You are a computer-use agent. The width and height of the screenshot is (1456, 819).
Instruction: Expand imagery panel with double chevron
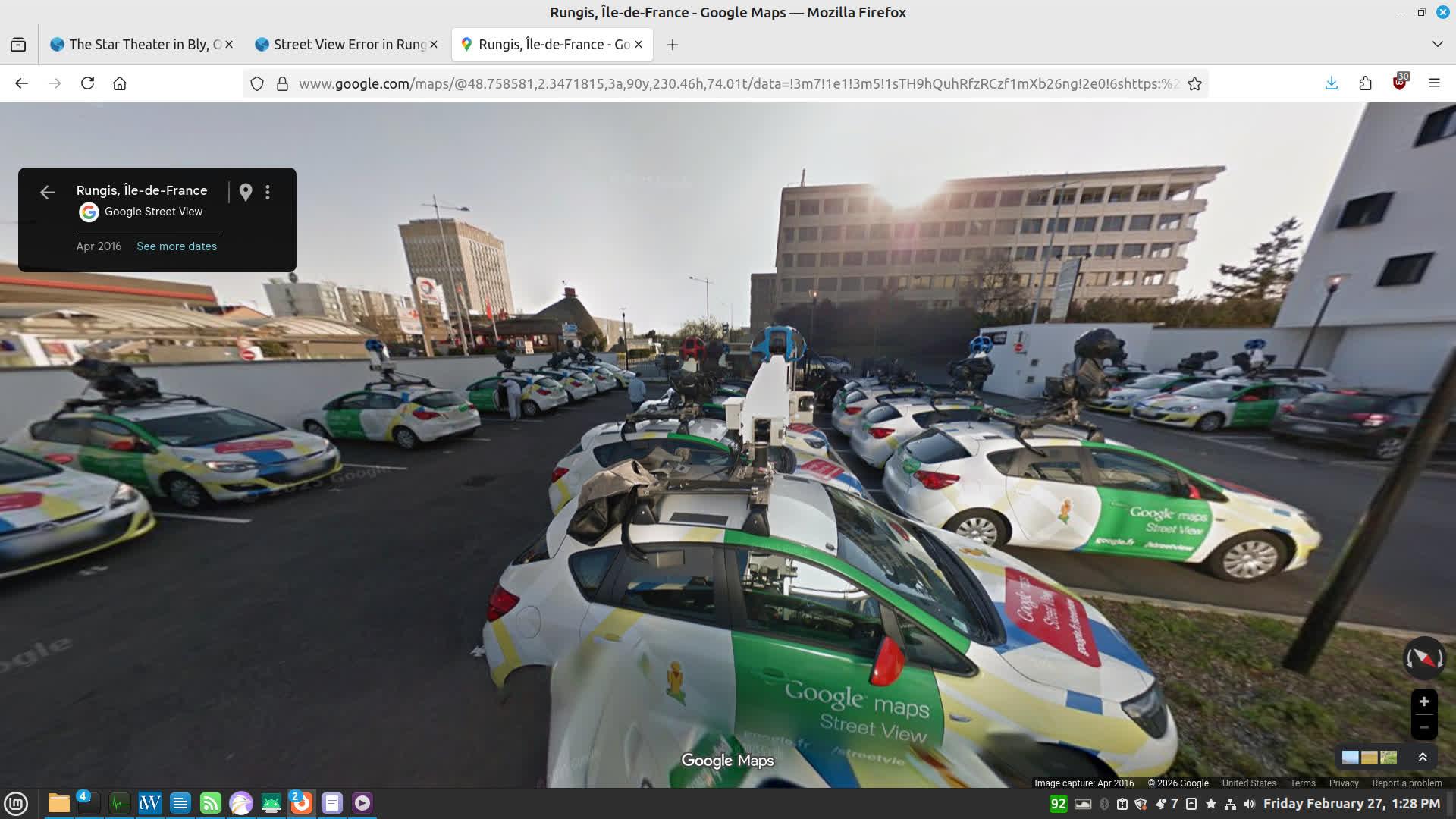coord(1423,758)
